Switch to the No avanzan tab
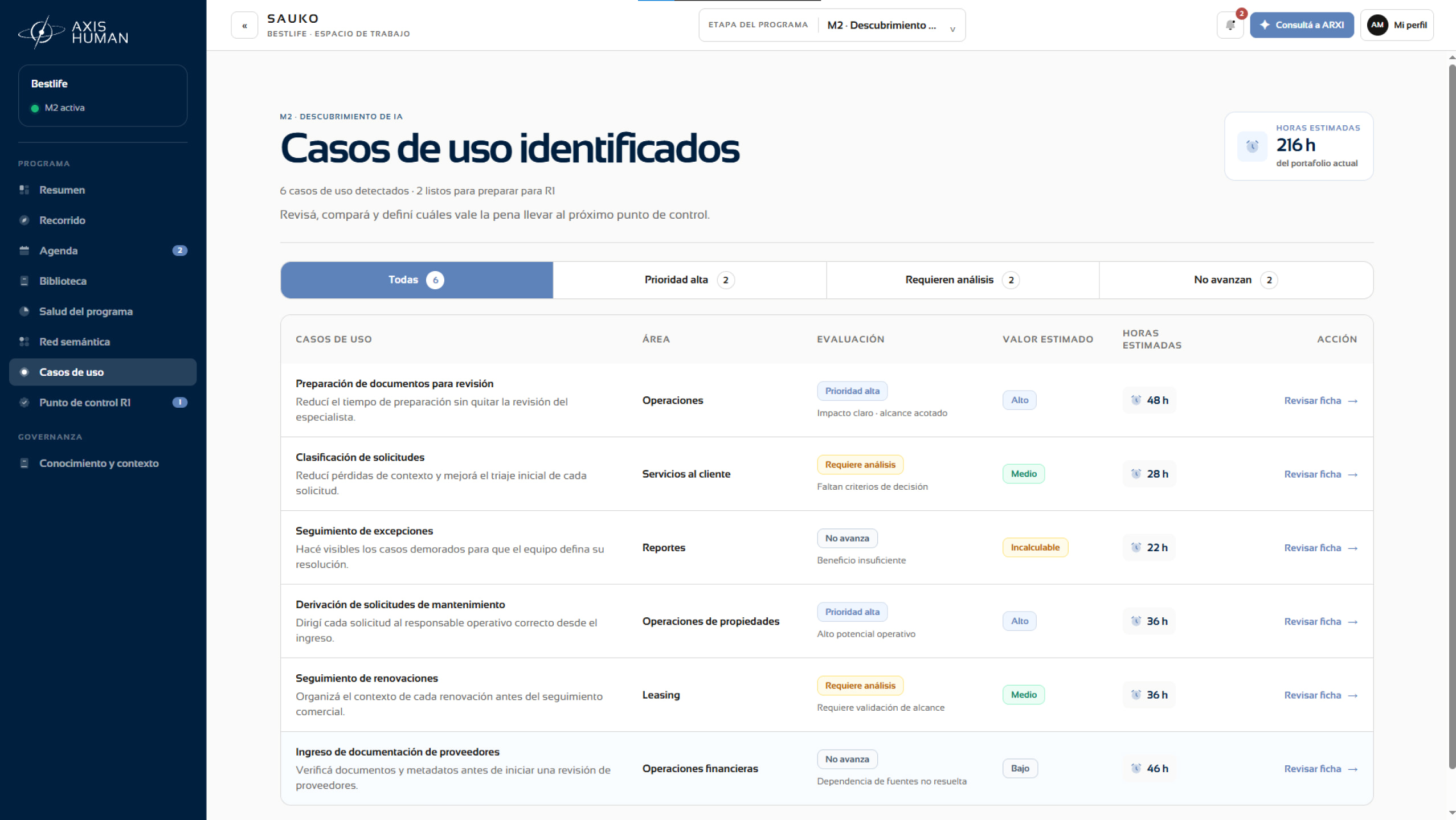The height and width of the screenshot is (820, 1456). [1236, 280]
